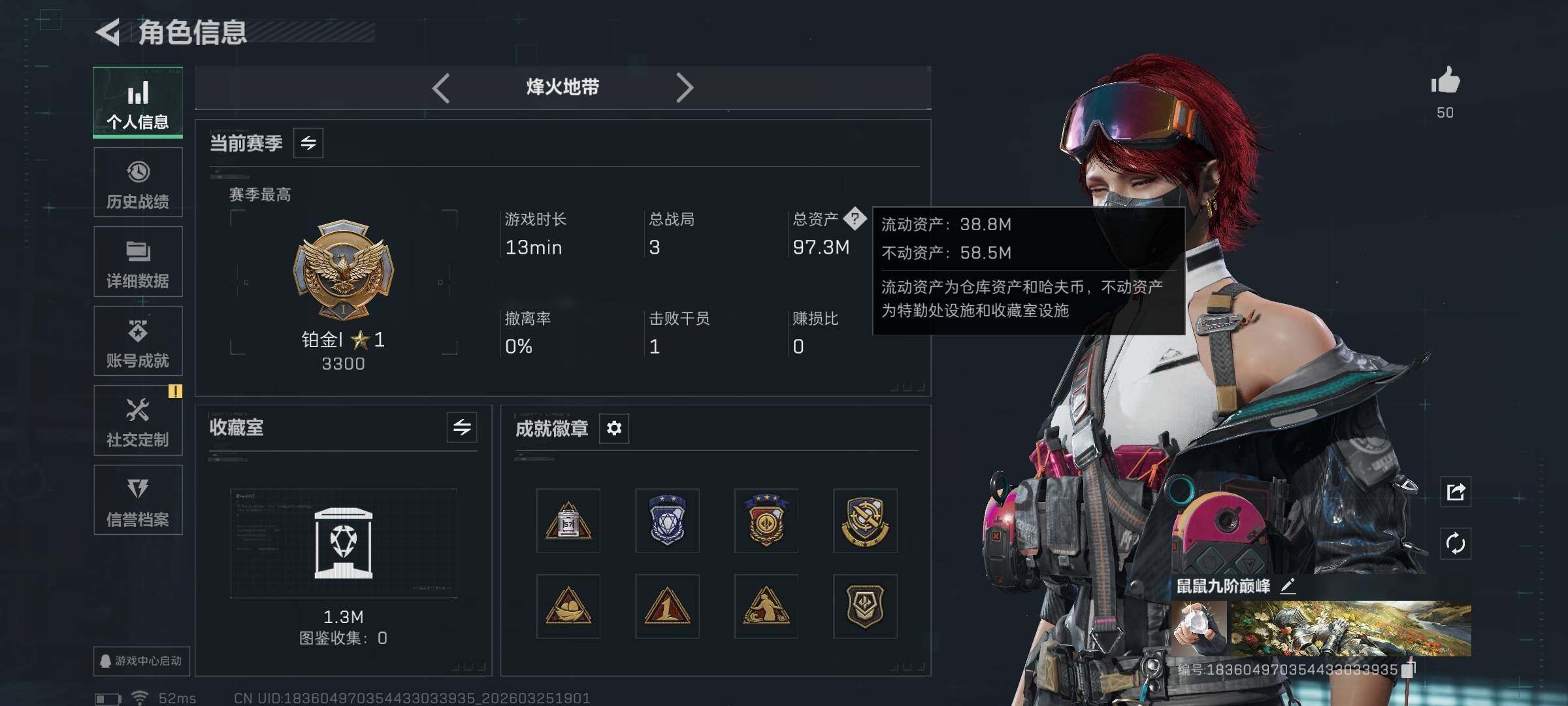Open the 信誉档案 section
The height and width of the screenshot is (706, 1568).
click(138, 500)
